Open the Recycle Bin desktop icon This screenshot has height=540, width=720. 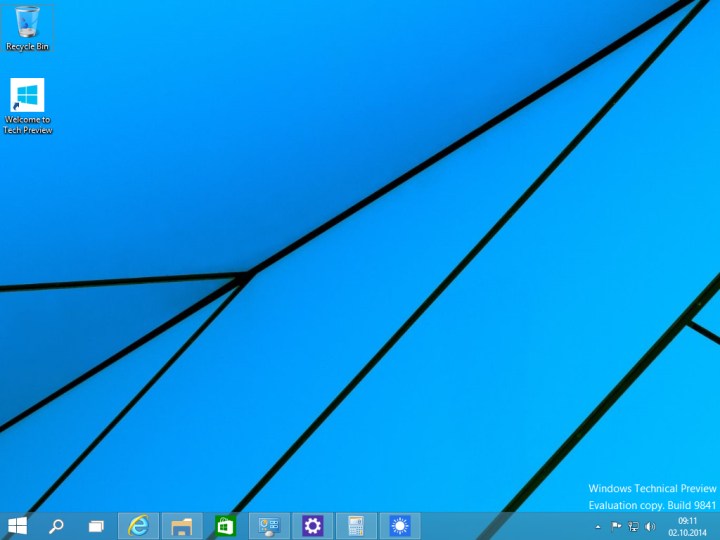tap(27, 28)
